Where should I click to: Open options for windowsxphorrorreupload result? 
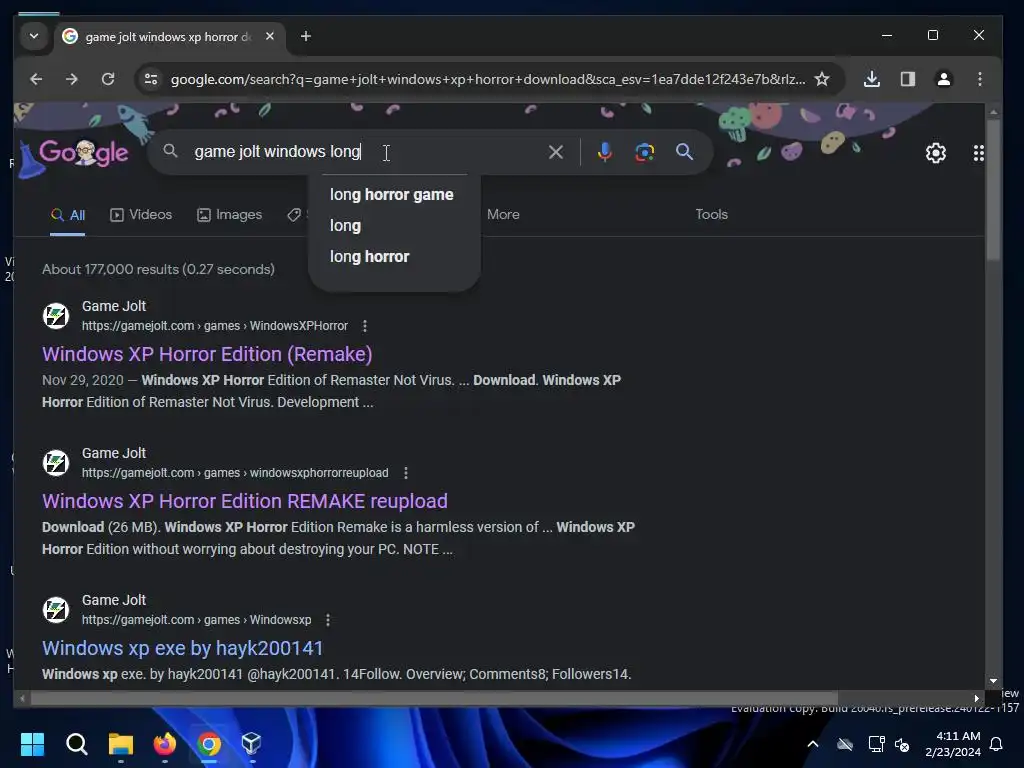[x=406, y=473]
